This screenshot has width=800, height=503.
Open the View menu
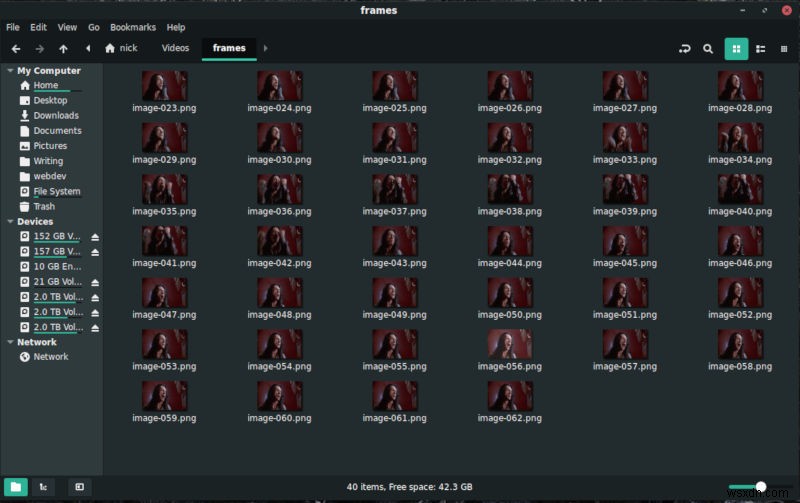click(67, 28)
